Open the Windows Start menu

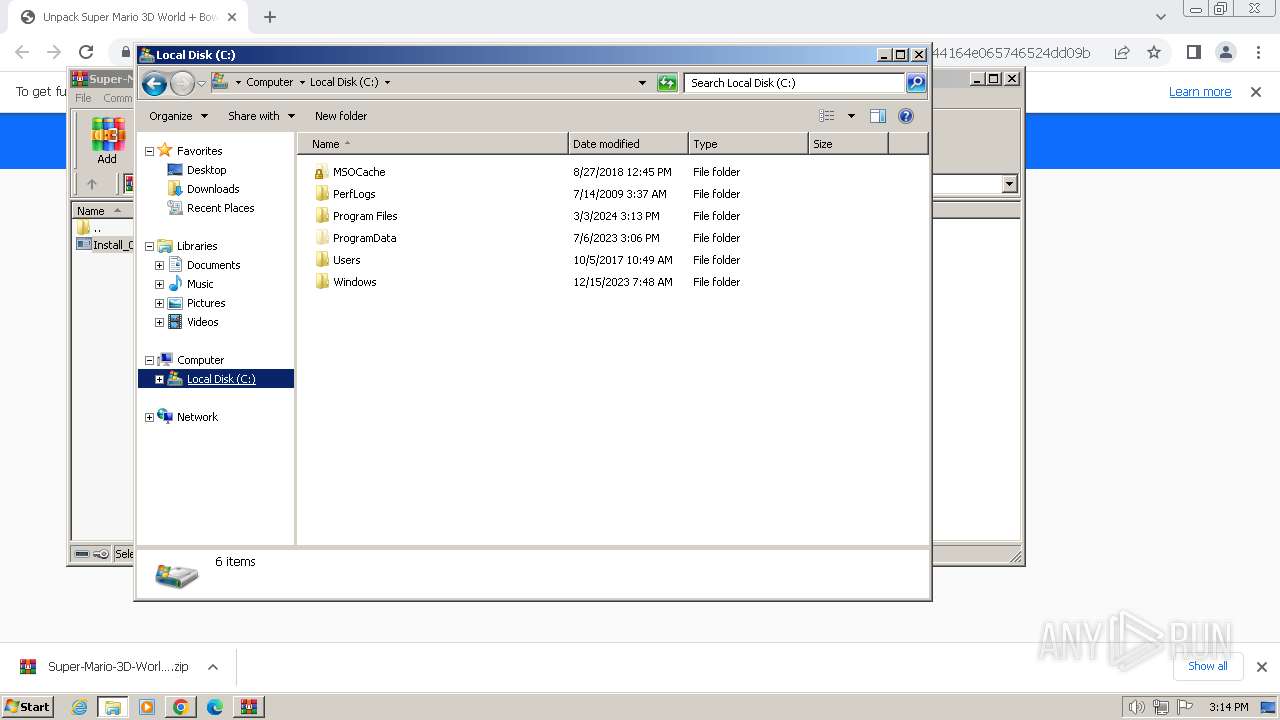click(28, 706)
